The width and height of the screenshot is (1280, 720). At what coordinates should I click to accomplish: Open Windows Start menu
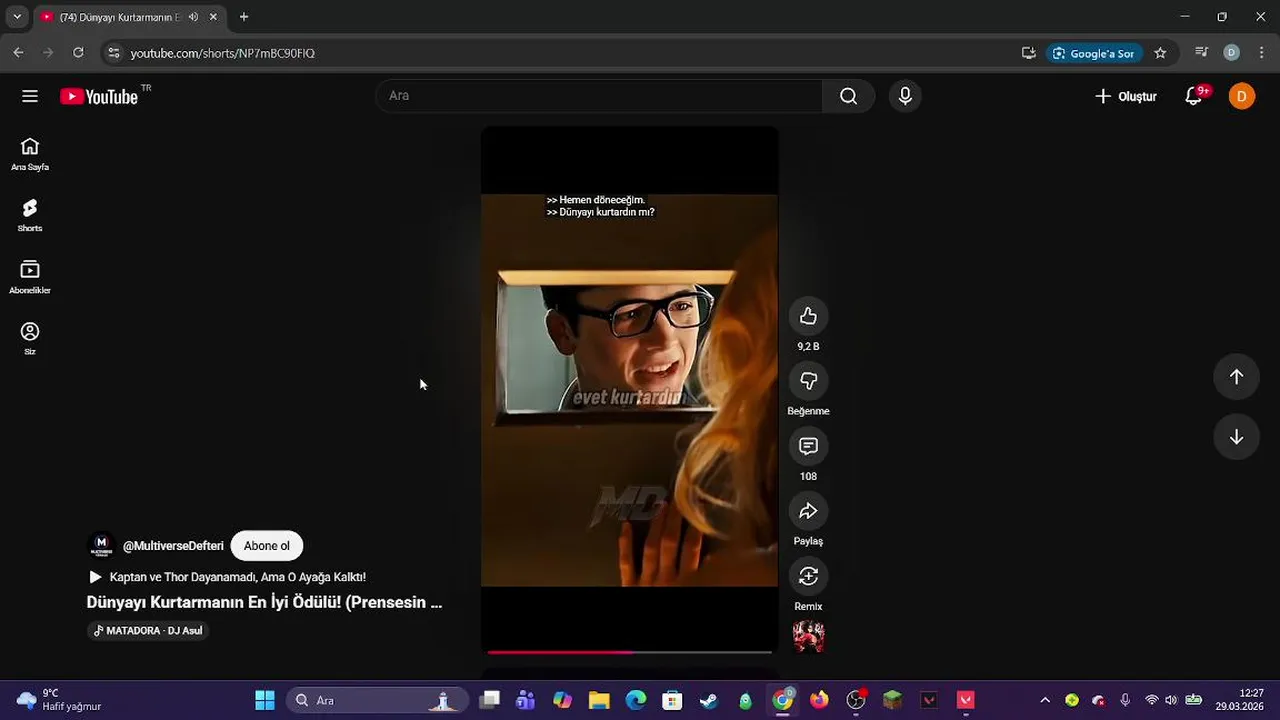pyautogui.click(x=265, y=700)
